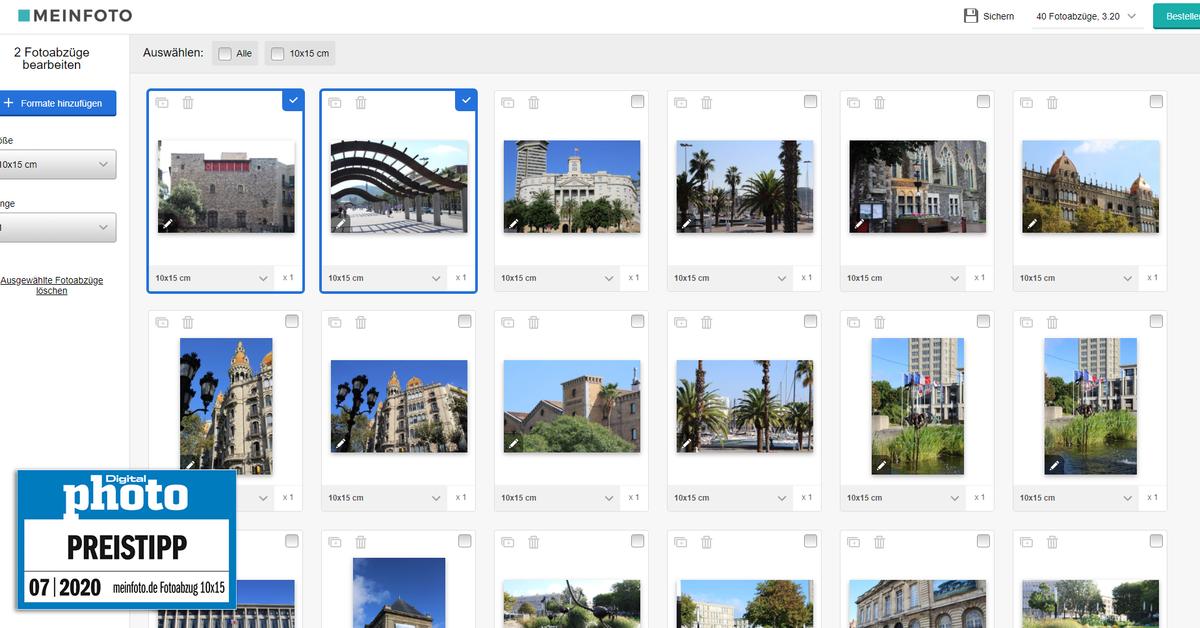Duplicate the stone building with red balcony photo
Viewport: 1200px width, 628px height.
[x=162, y=102]
